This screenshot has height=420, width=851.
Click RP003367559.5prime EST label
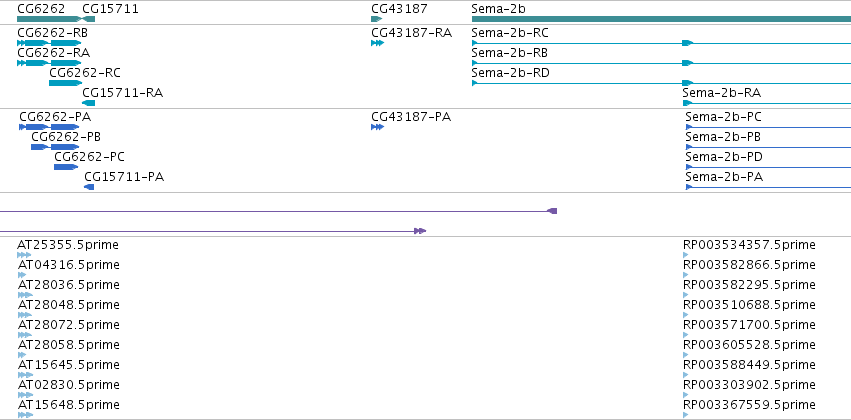[749, 405]
